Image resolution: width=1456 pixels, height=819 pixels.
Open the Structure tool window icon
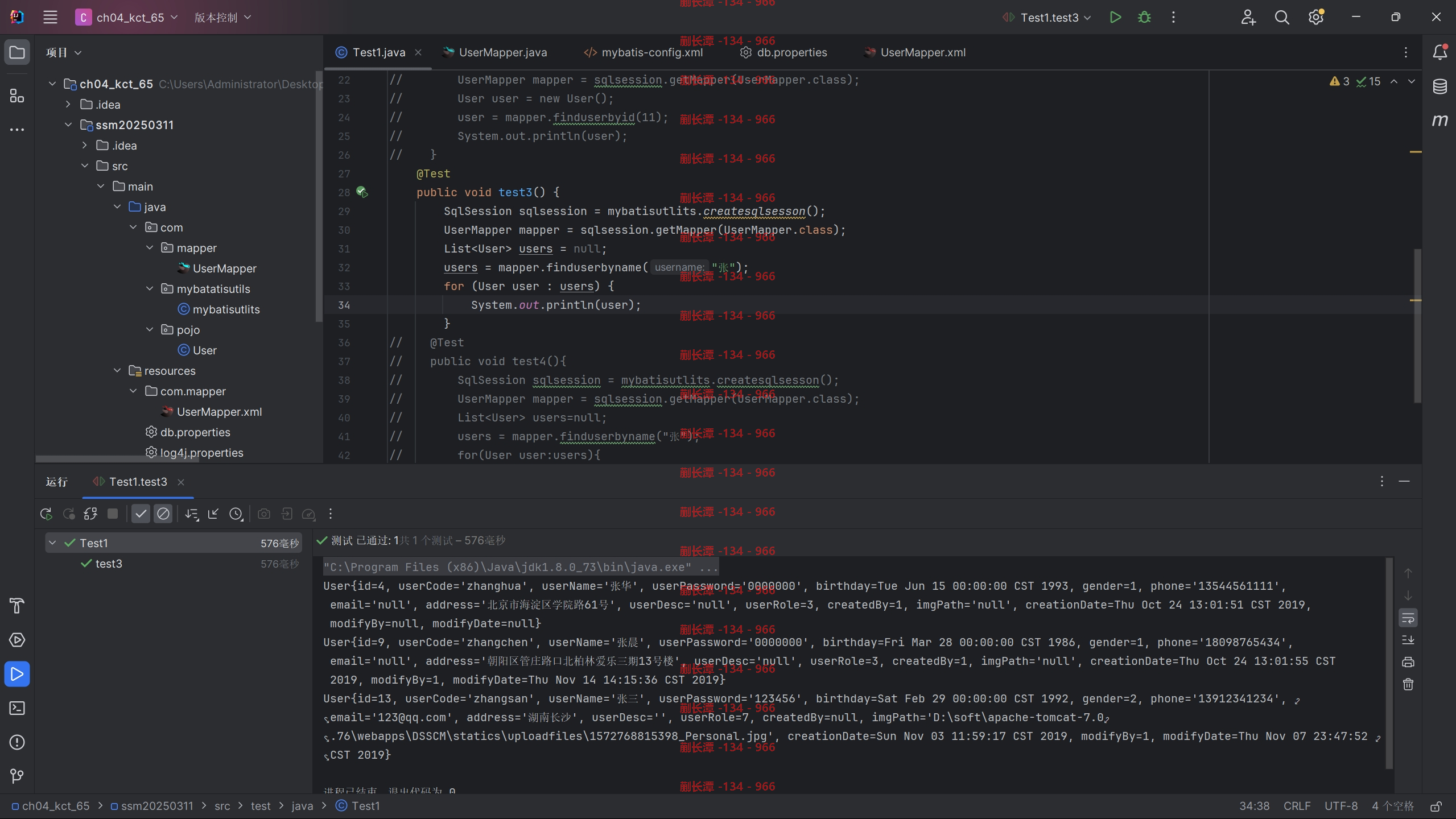pyautogui.click(x=17, y=96)
